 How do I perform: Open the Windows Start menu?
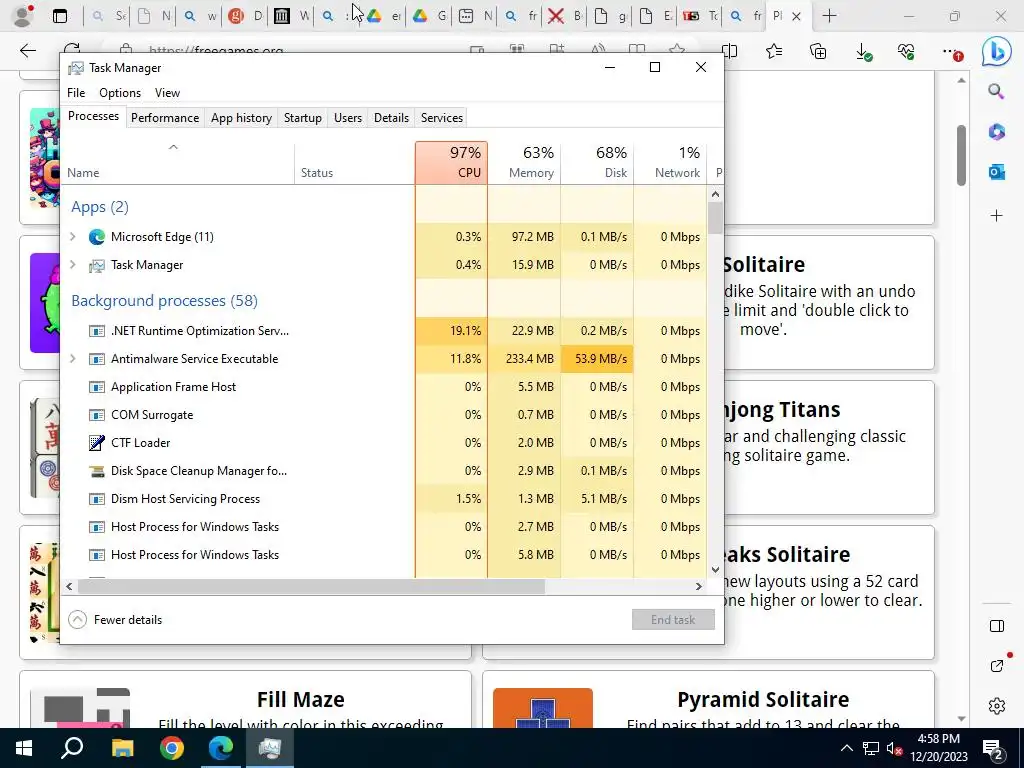(24, 748)
